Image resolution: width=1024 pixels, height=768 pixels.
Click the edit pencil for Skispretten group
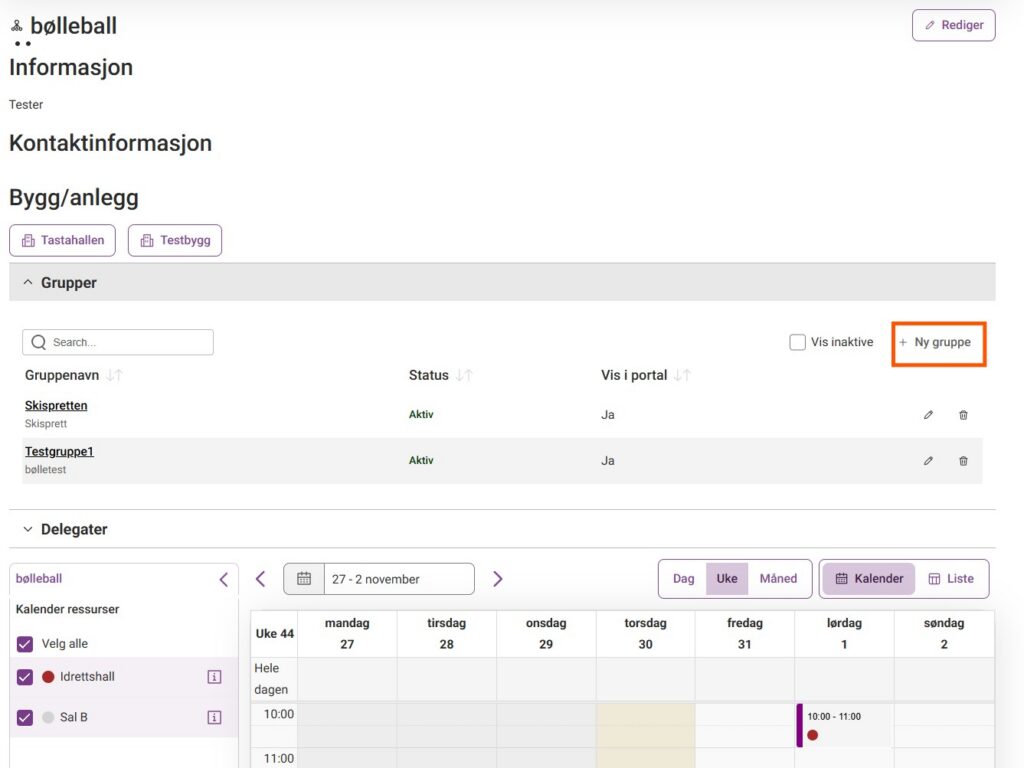pos(928,415)
